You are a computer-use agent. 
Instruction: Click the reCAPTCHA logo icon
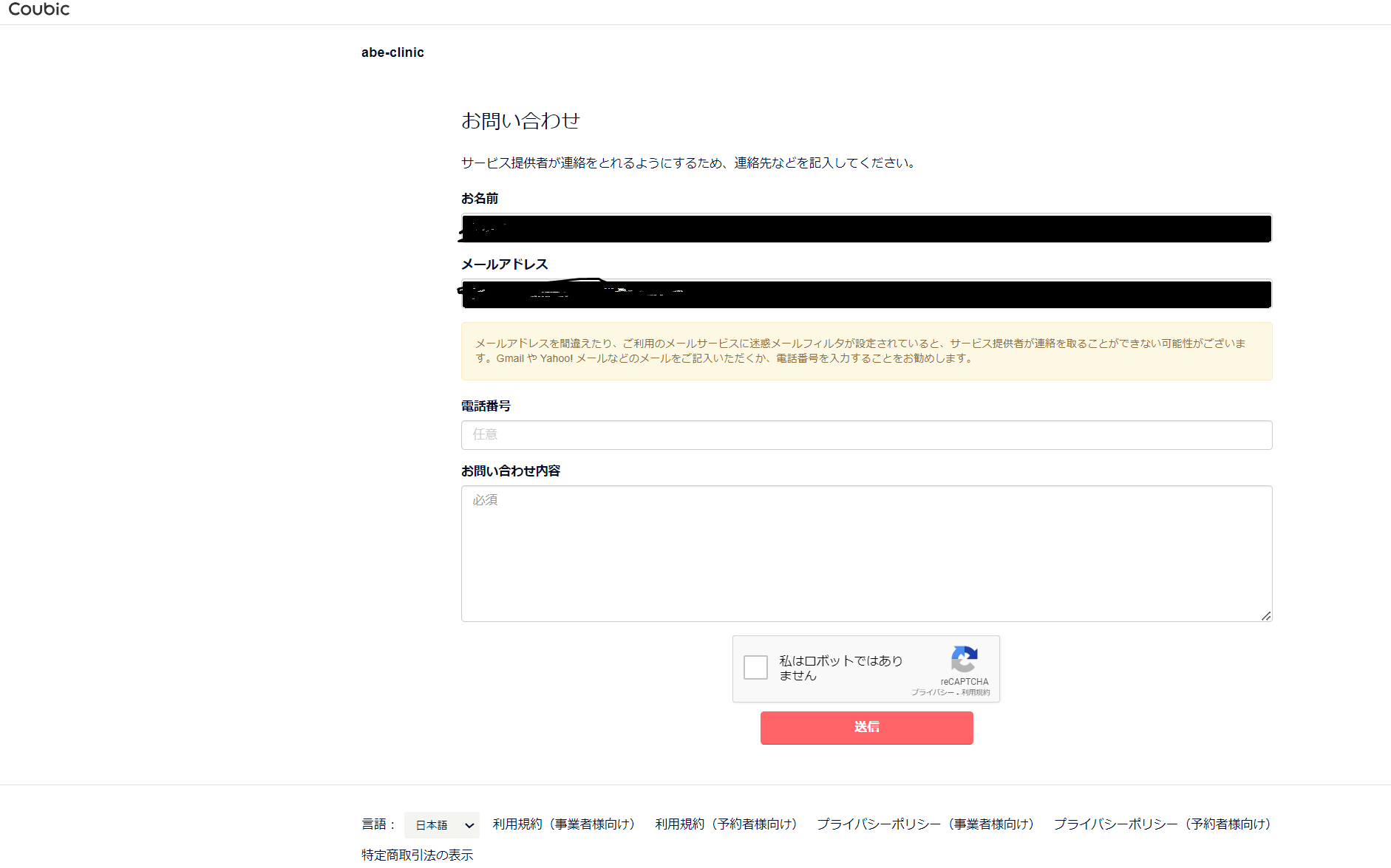point(964,659)
